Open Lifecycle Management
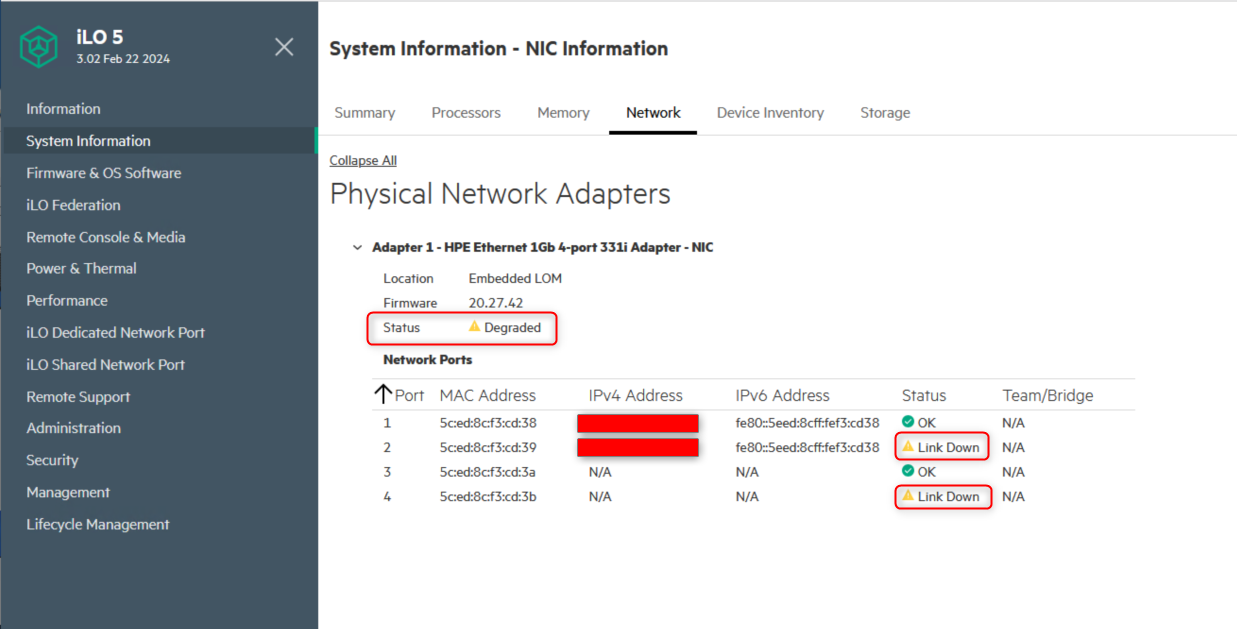1237x629 pixels. pyautogui.click(x=98, y=524)
